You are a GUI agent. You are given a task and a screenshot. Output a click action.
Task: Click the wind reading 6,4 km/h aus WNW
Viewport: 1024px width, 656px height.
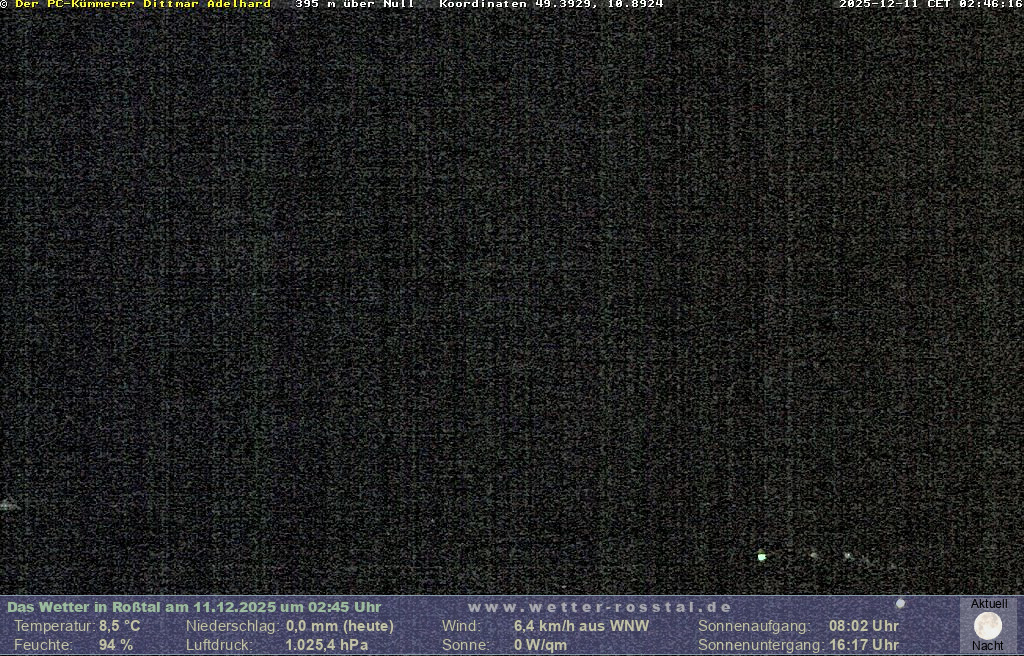click(581, 626)
